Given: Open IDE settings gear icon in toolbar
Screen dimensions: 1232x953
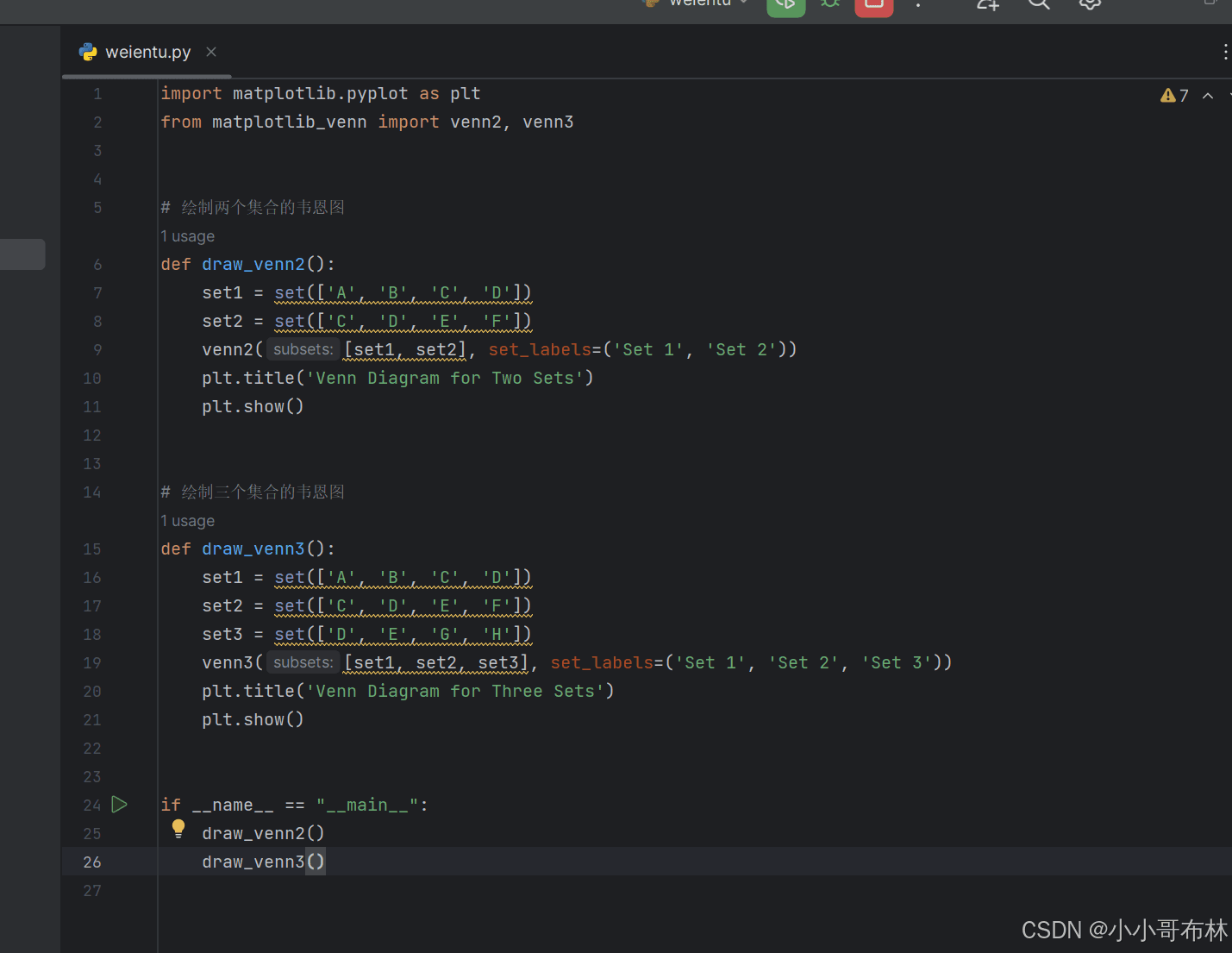Looking at the screenshot, I should 1090,3.
